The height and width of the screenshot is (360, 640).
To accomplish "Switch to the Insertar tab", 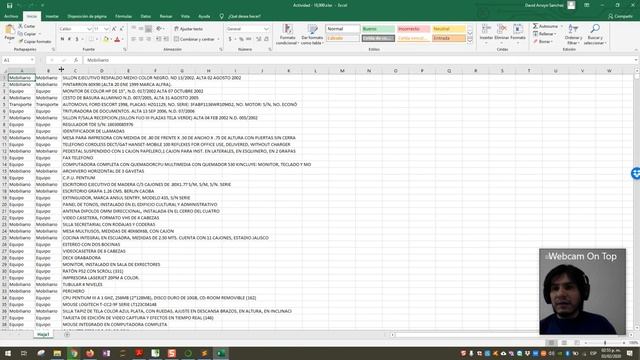I will 52,16.
